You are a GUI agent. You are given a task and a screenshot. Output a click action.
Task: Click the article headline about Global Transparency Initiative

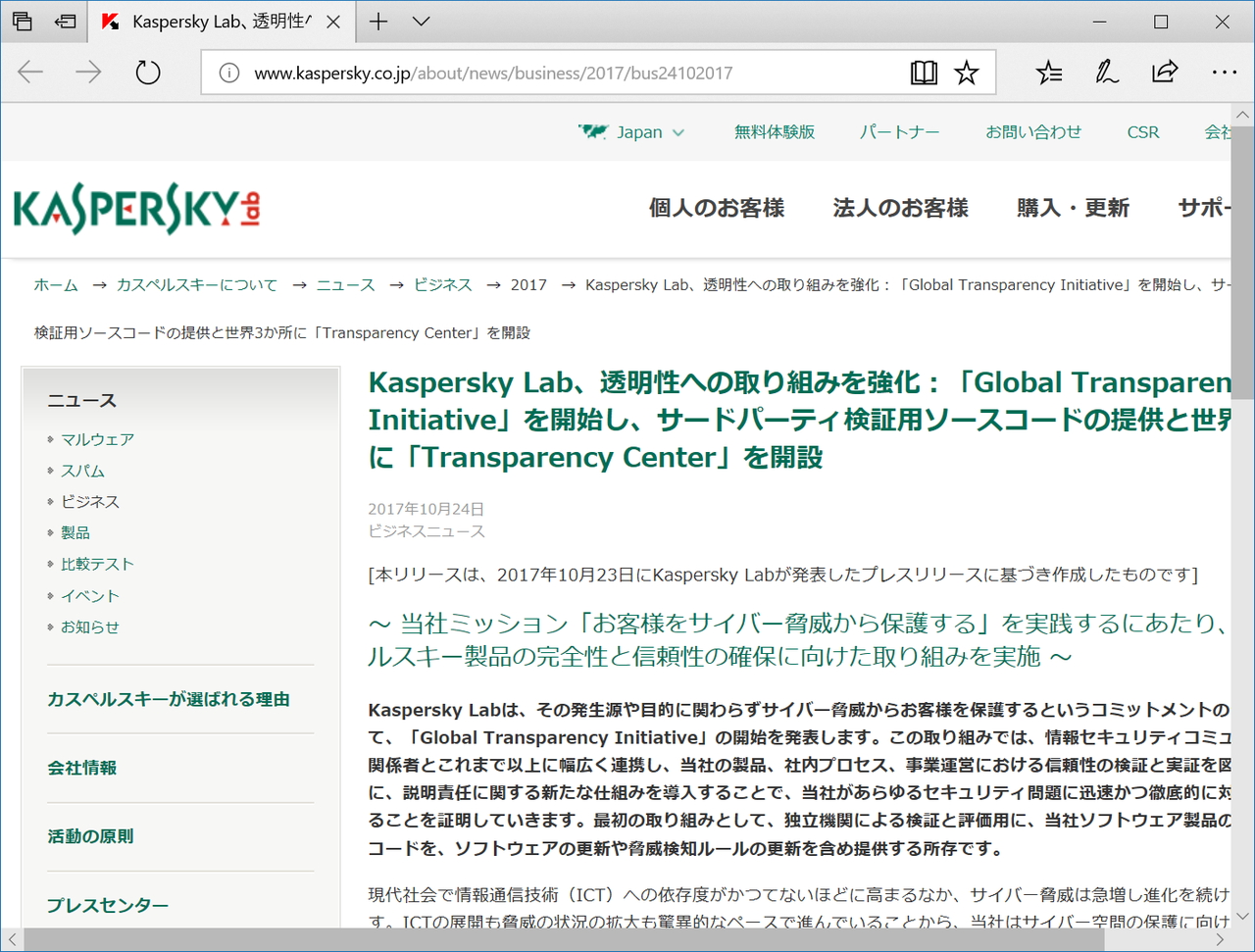tap(800, 421)
